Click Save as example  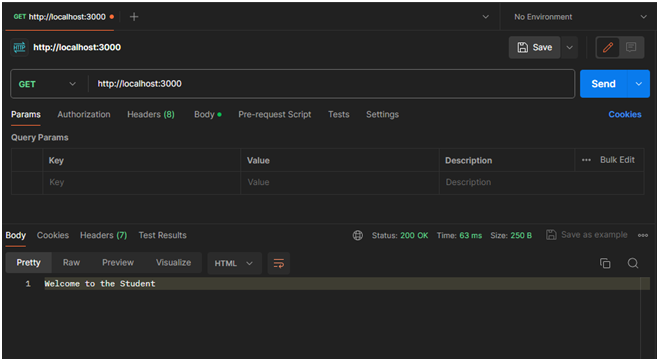pos(587,235)
